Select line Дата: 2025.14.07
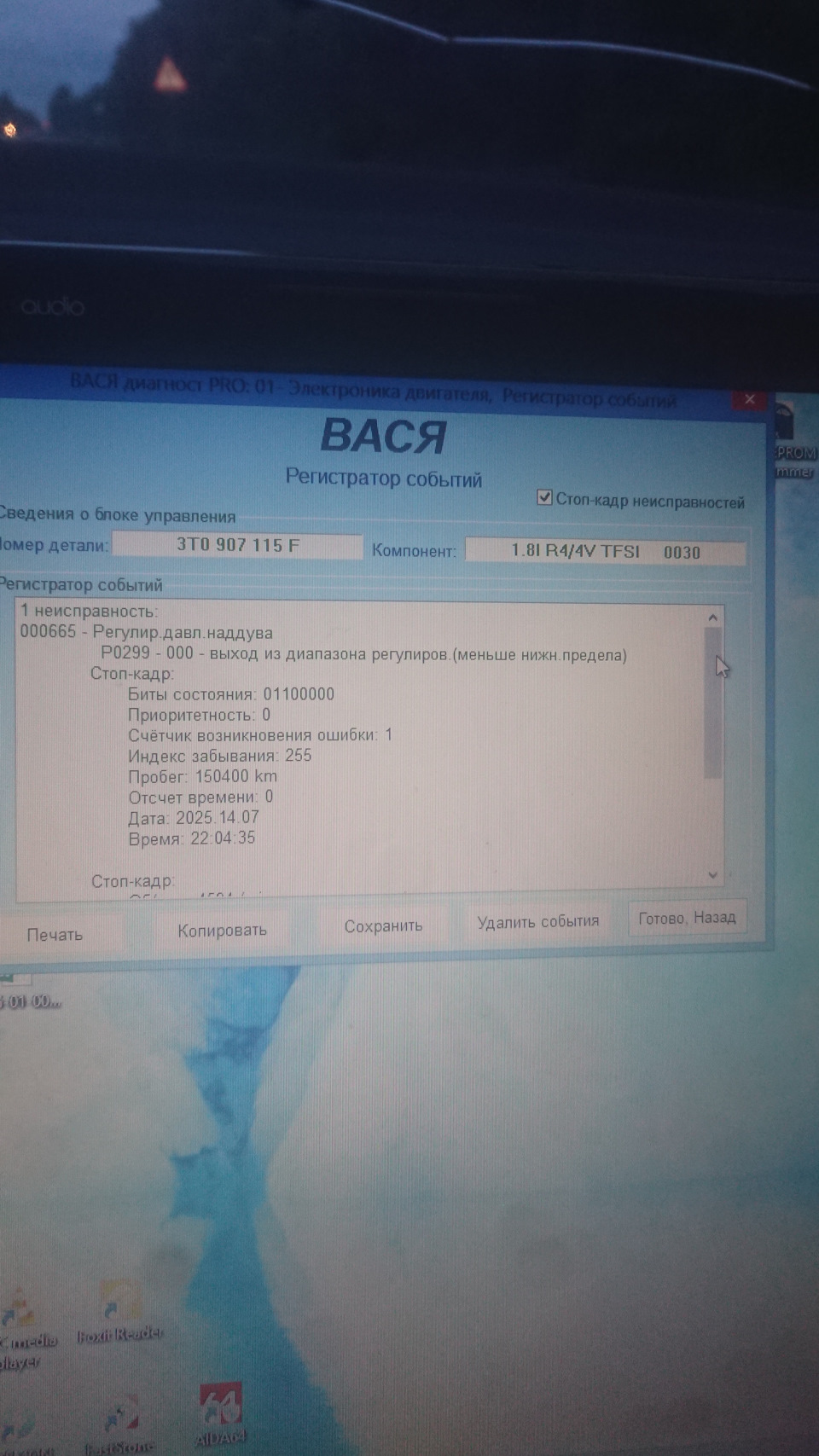The image size is (819, 1456). pyautogui.click(x=194, y=817)
